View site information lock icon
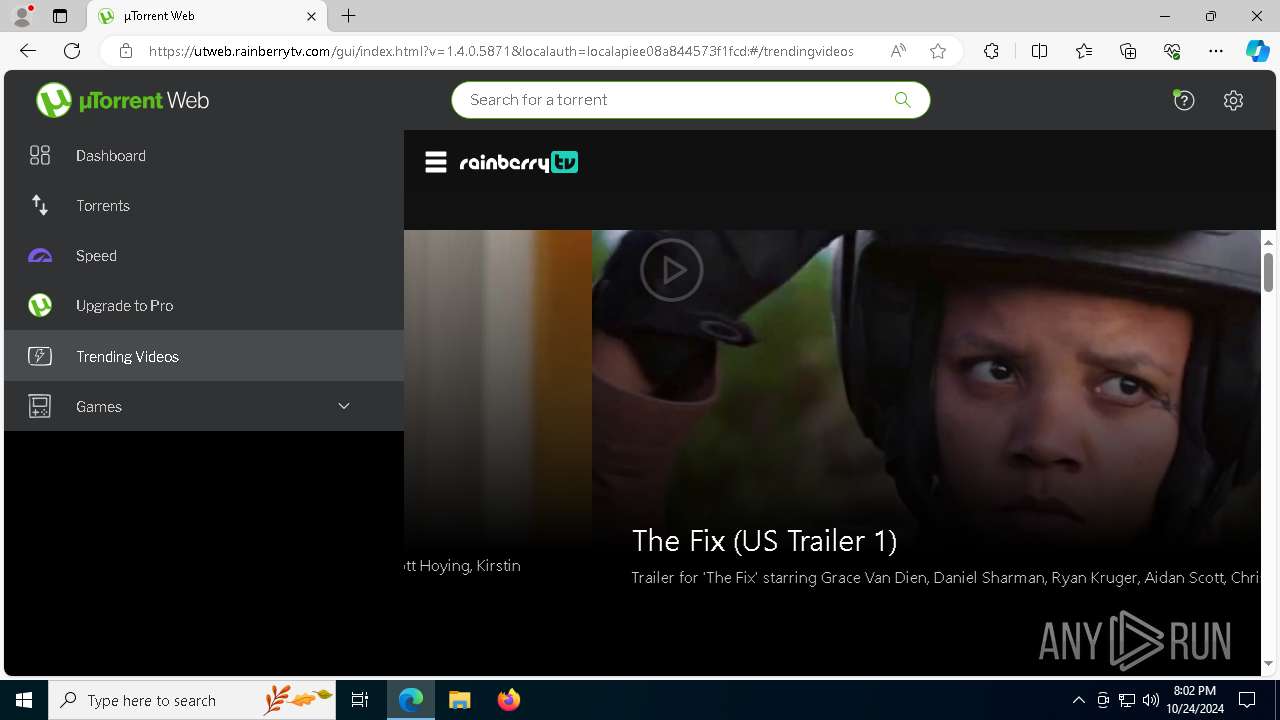 pyautogui.click(x=126, y=51)
